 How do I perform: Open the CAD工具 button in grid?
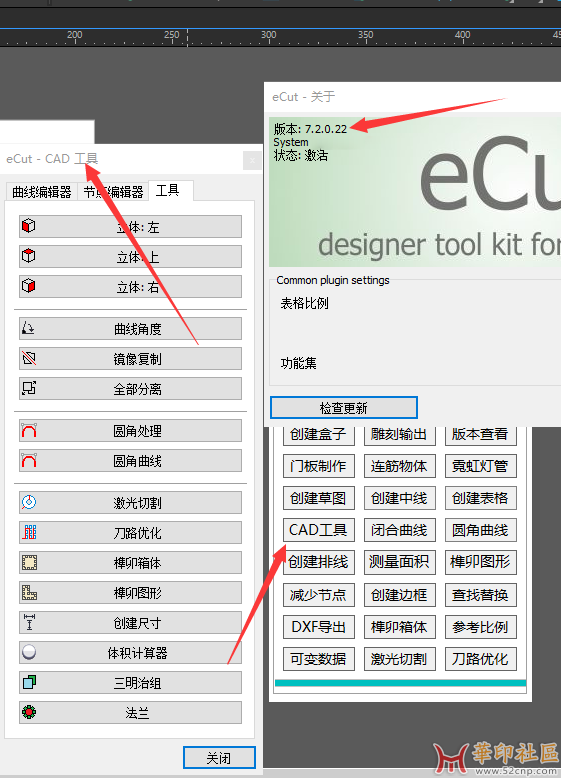pos(318,530)
